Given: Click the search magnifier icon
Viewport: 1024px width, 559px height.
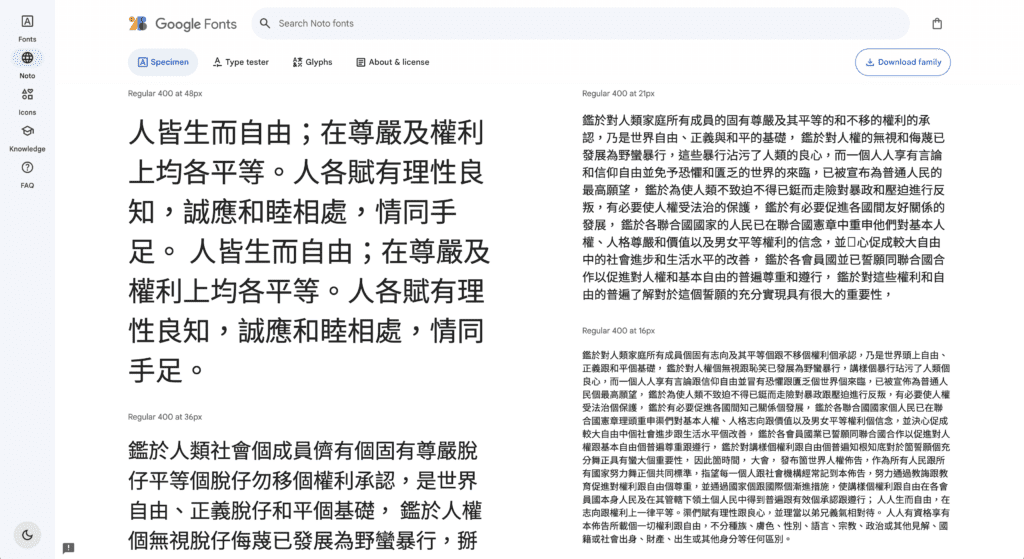Looking at the screenshot, I should coord(264,24).
